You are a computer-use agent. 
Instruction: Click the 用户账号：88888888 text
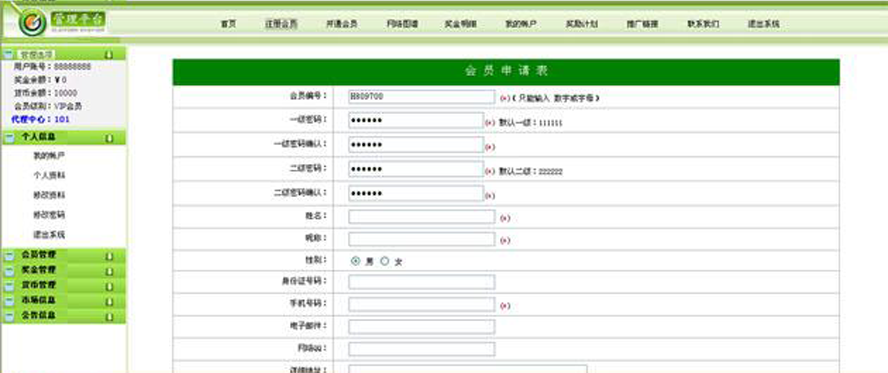point(52,66)
